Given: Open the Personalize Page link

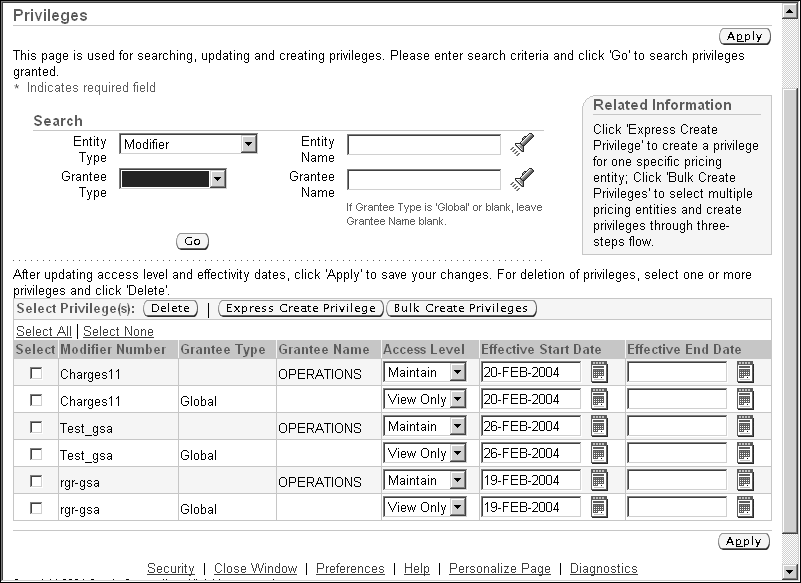Looking at the screenshot, I should coord(500,568).
